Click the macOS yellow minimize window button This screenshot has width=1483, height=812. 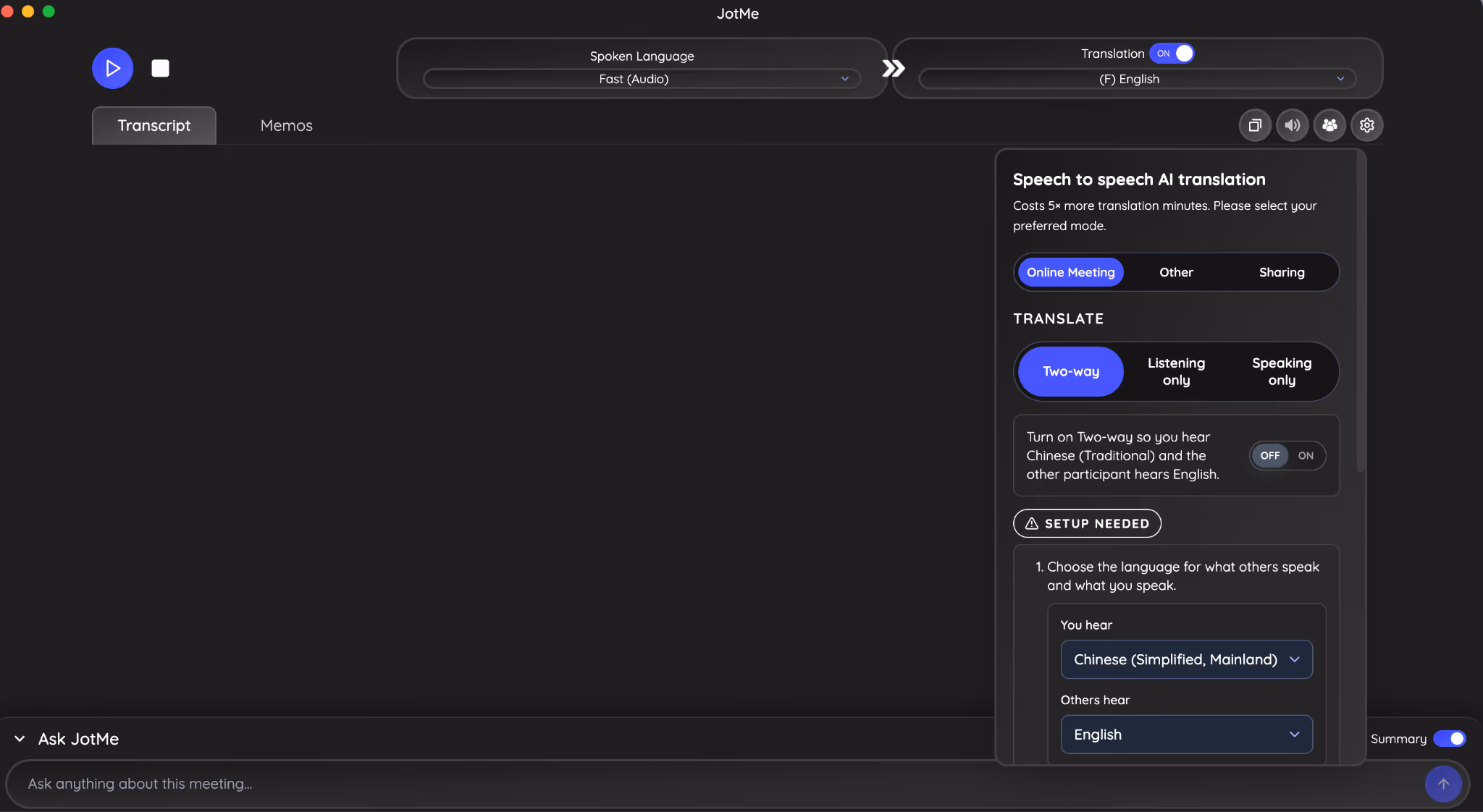pos(28,11)
